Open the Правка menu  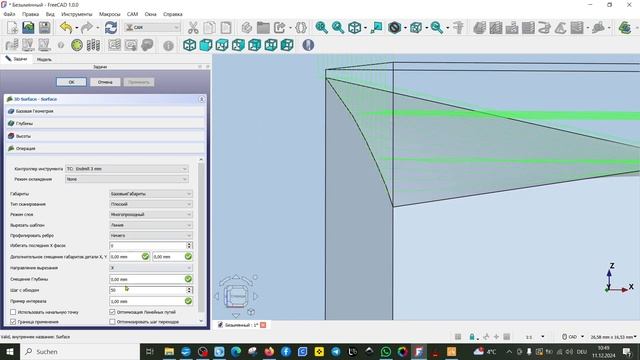pyautogui.click(x=31, y=14)
